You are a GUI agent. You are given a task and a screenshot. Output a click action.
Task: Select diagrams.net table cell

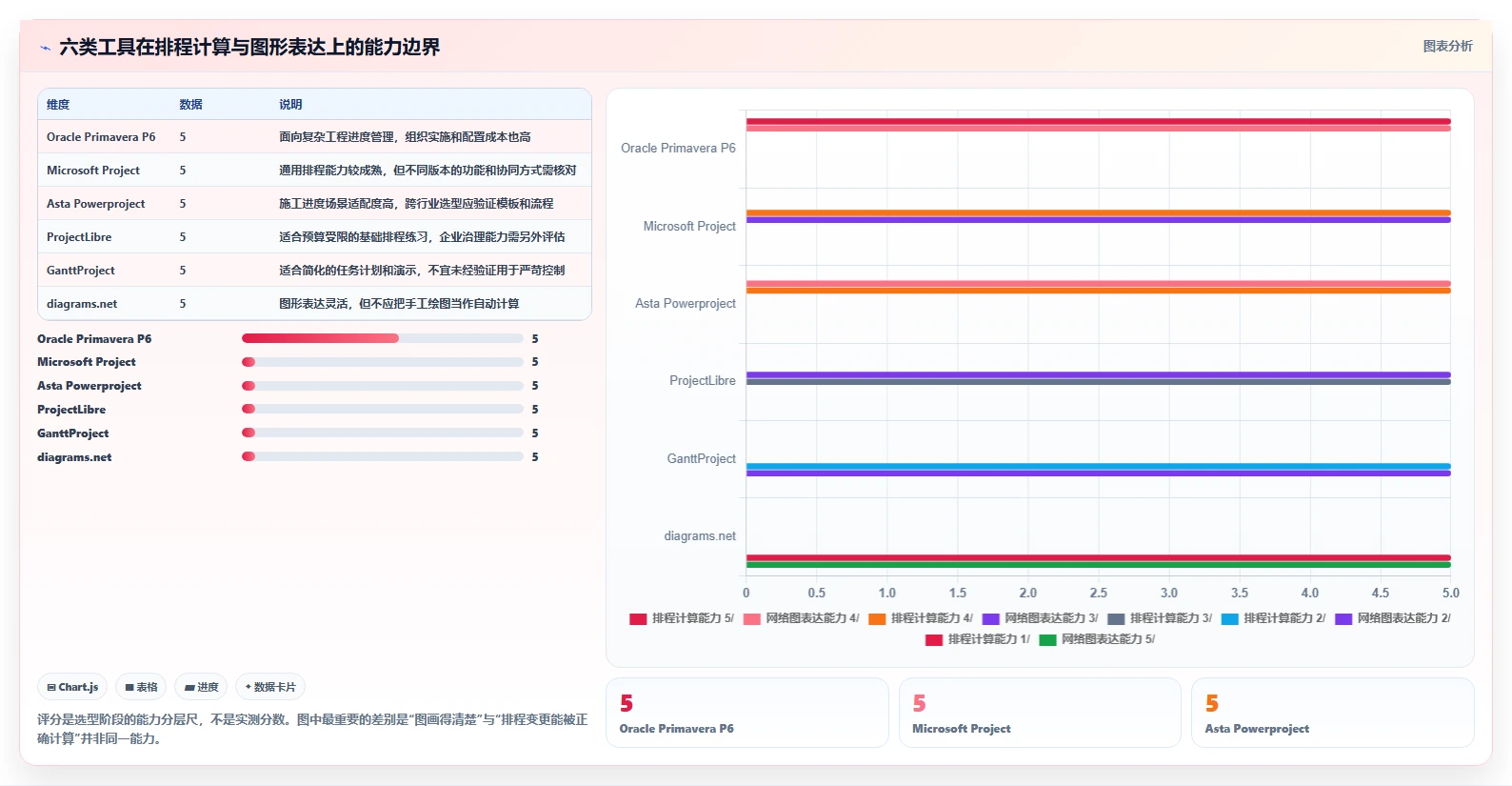(x=82, y=304)
